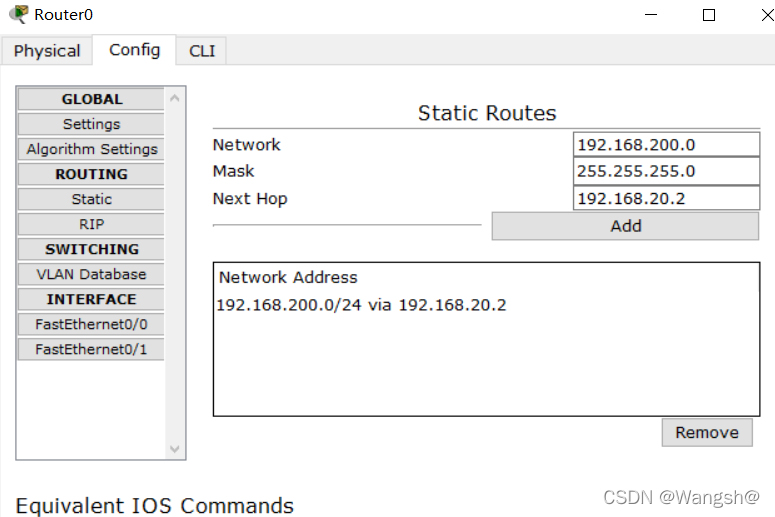The height and width of the screenshot is (517, 775).
Task: Remove the selected static route
Action: (706, 432)
